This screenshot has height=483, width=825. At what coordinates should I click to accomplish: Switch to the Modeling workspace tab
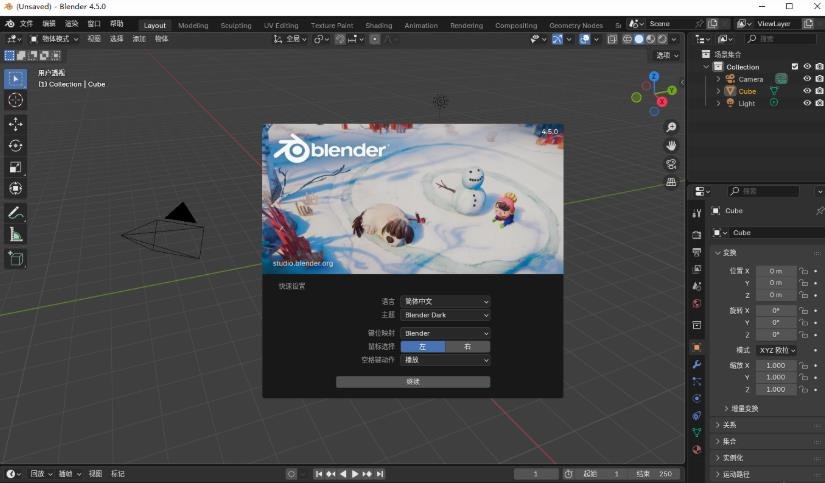pyautogui.click(x=193, y=25)
